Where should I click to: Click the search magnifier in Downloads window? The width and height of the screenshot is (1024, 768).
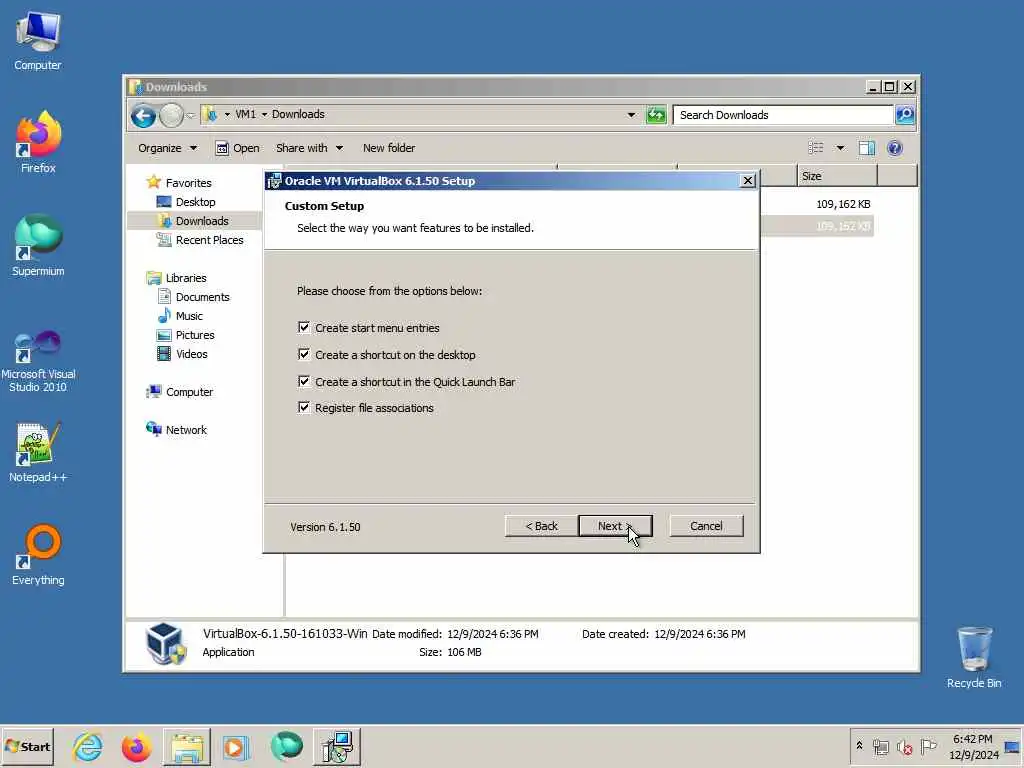point(904,115)
